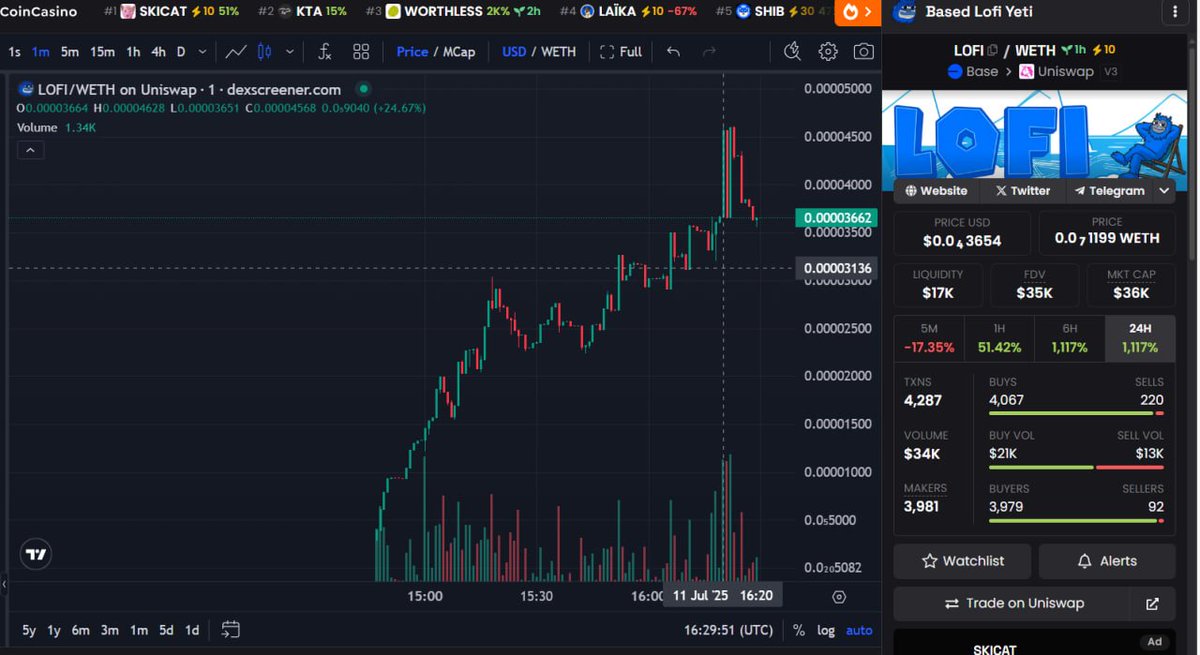Screen dimensions: 1200x655
Task: Set chart range to 5y
Action: [x=29, y=630]
